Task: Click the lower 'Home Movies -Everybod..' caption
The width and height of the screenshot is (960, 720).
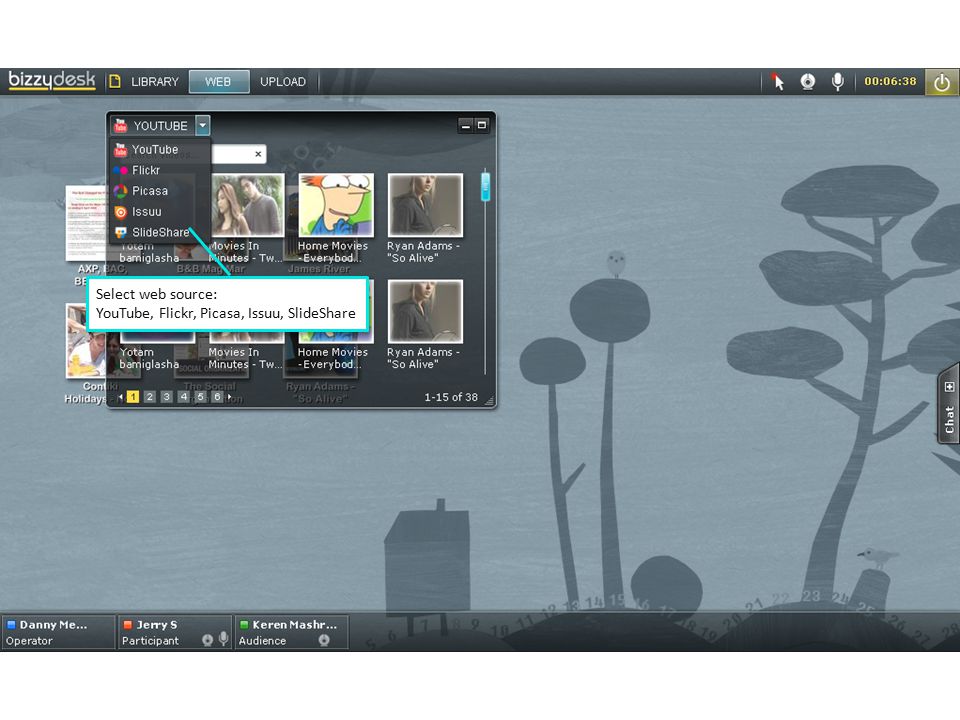Action: [x=332, y=358]
